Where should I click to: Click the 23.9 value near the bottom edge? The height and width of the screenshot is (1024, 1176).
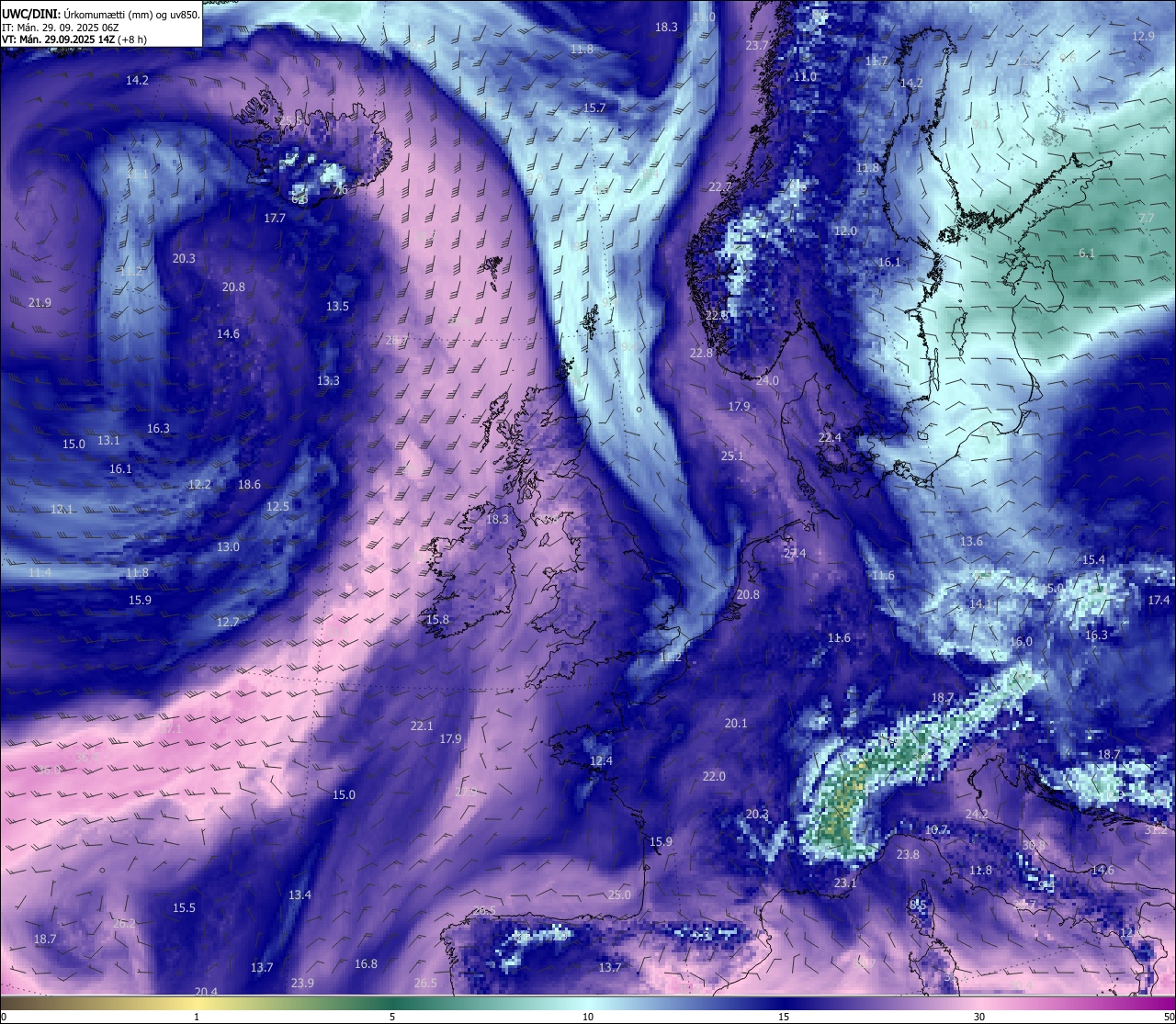tap(302, 984)
